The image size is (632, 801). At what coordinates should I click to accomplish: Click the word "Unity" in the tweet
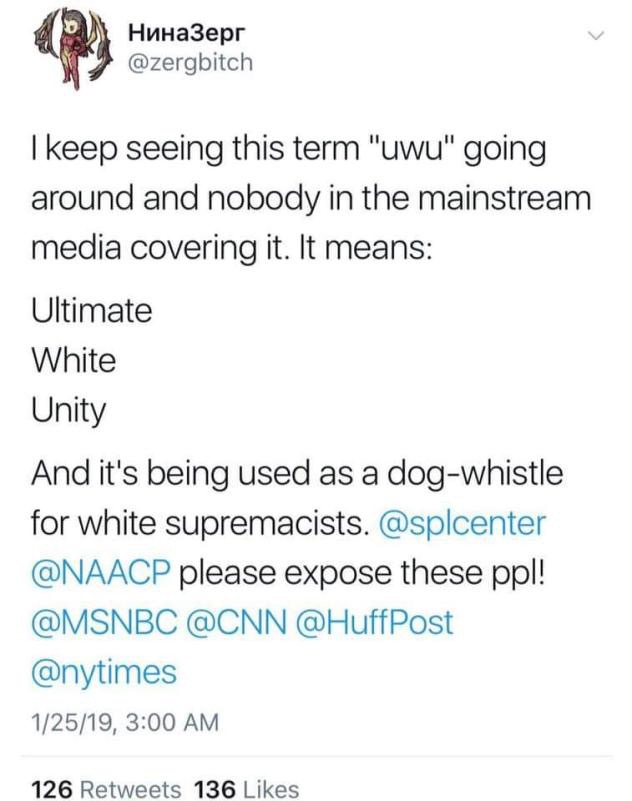[69, 410]
